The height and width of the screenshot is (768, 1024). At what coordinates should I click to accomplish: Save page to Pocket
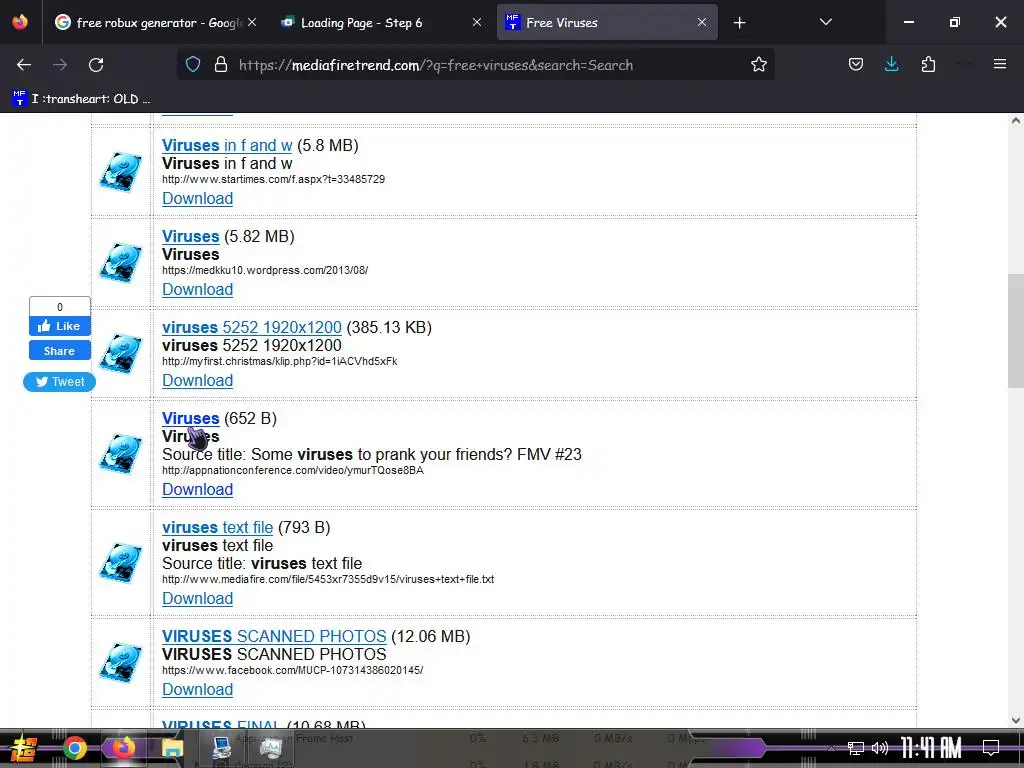(x=856, y=65)
